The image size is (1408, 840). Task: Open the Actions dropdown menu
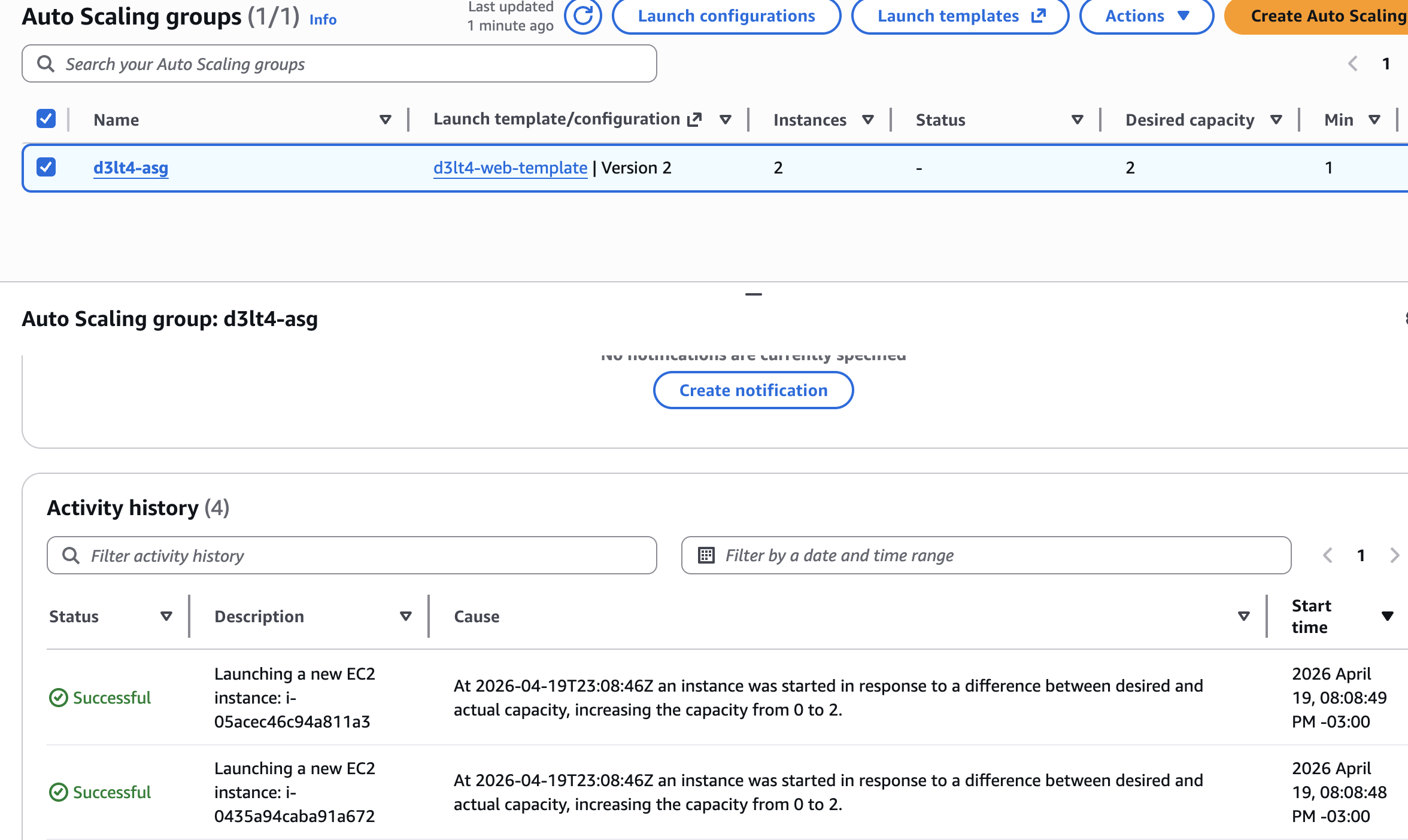(x=1146, y=16)
